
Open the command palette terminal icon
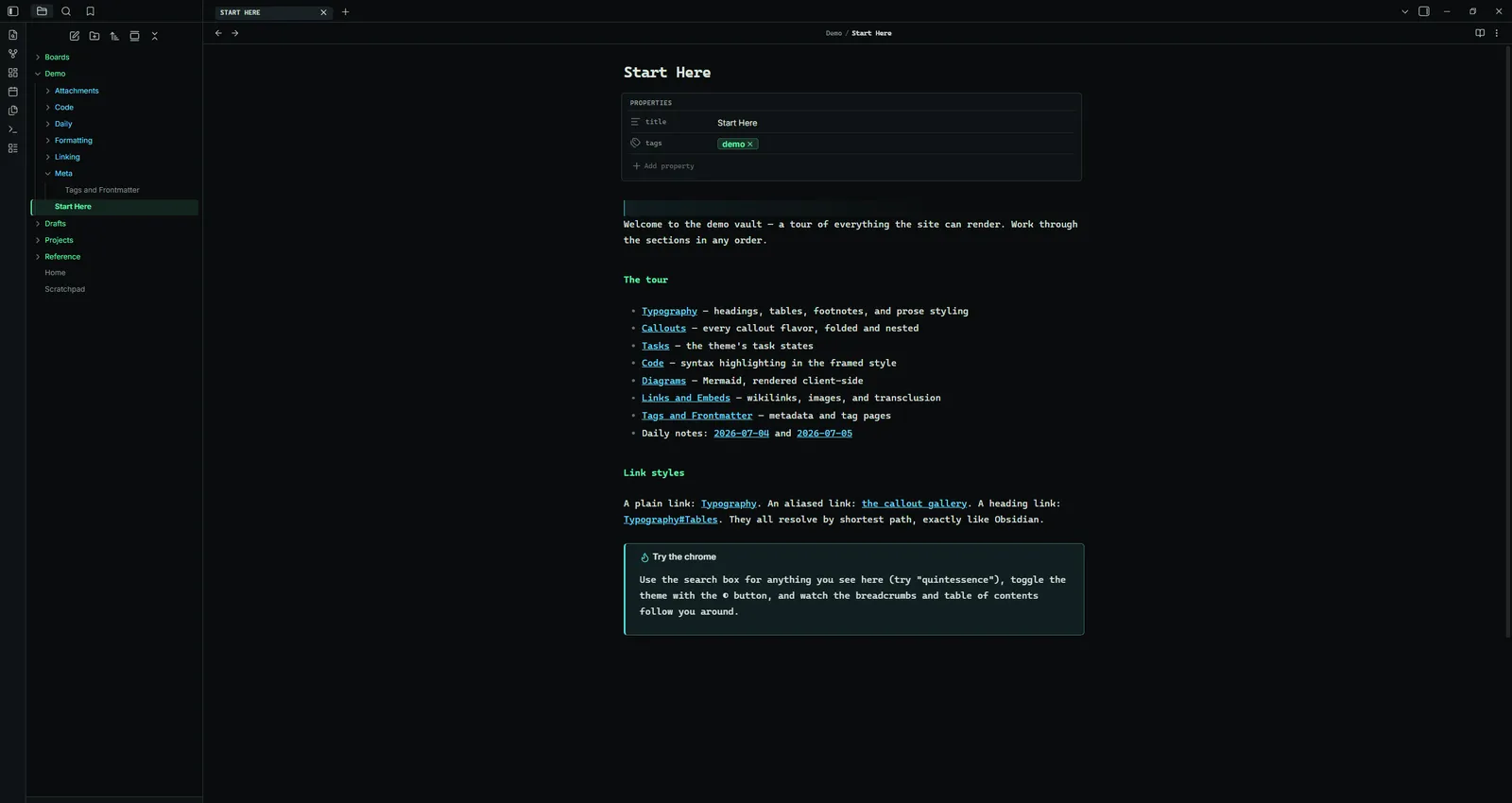pos(13,129)
